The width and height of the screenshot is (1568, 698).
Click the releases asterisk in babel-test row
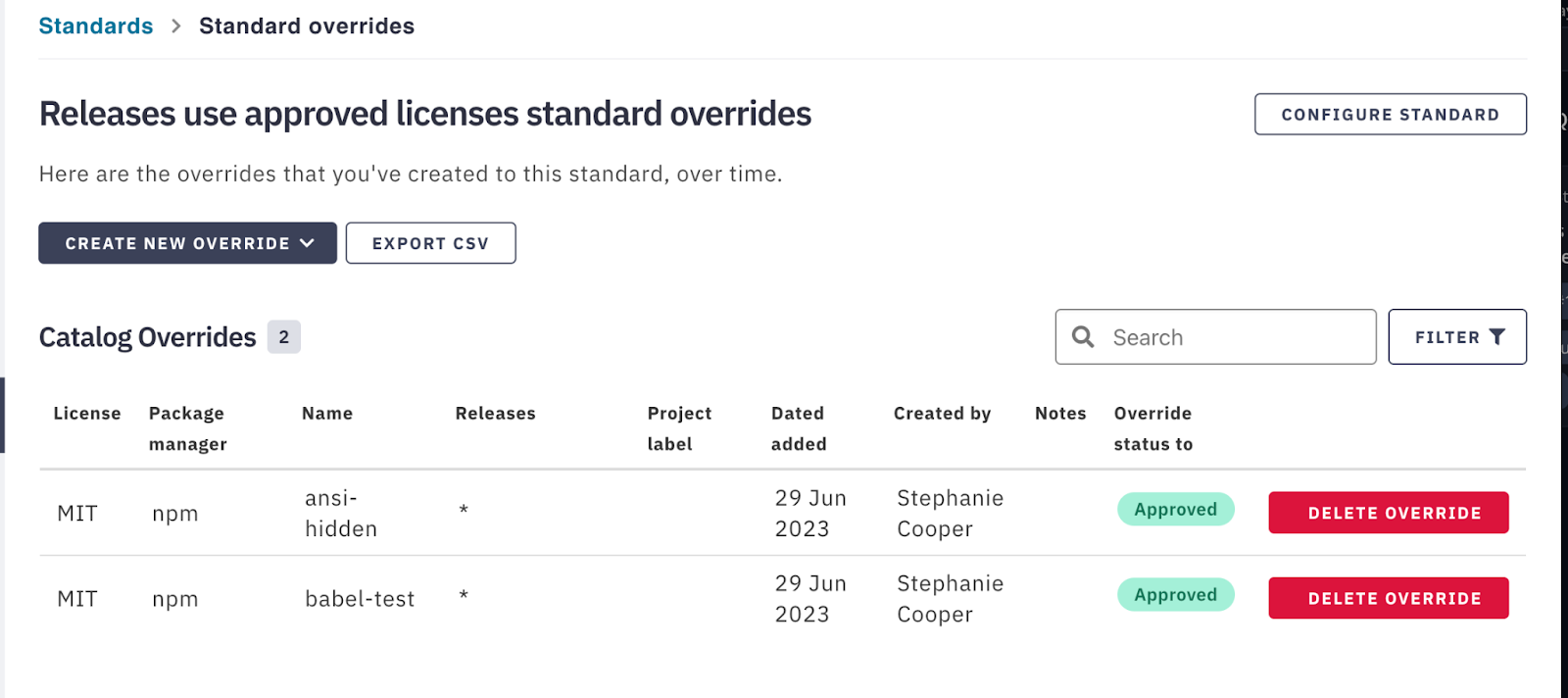tap(464, 595)
